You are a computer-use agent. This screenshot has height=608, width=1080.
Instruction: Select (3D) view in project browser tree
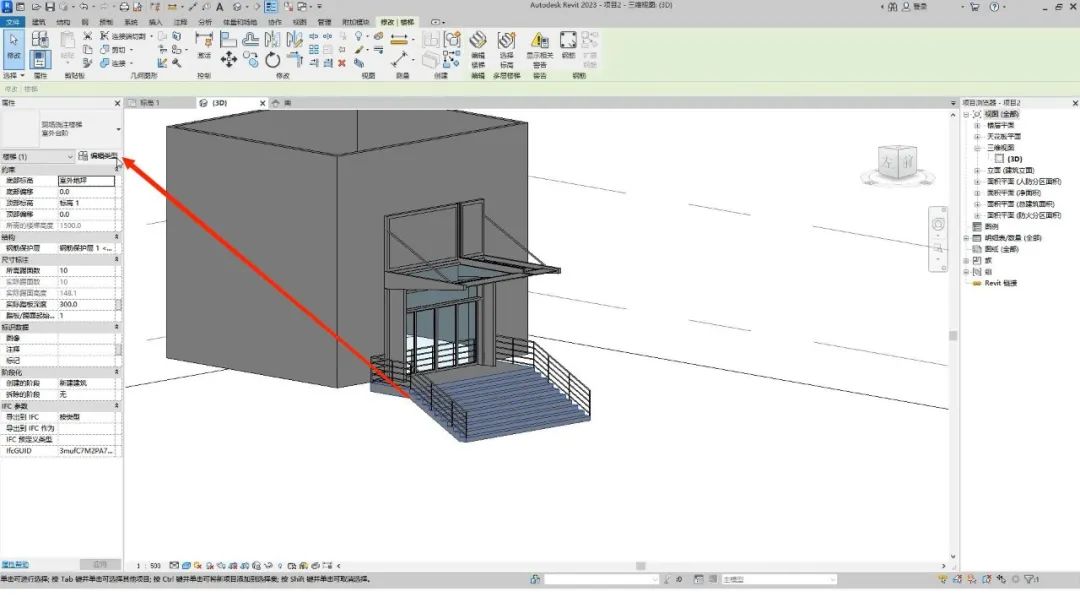click(1015, 159)
